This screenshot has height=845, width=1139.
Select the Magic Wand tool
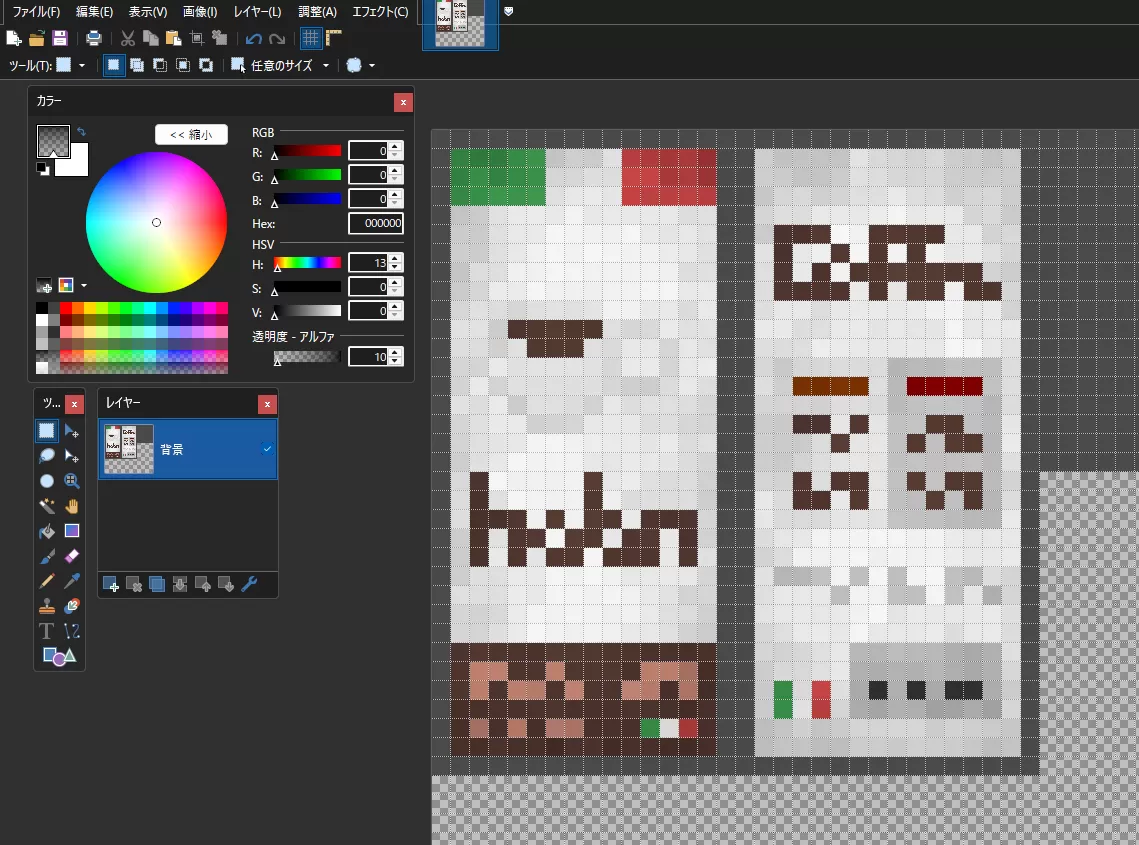click(x=46, y=506)
